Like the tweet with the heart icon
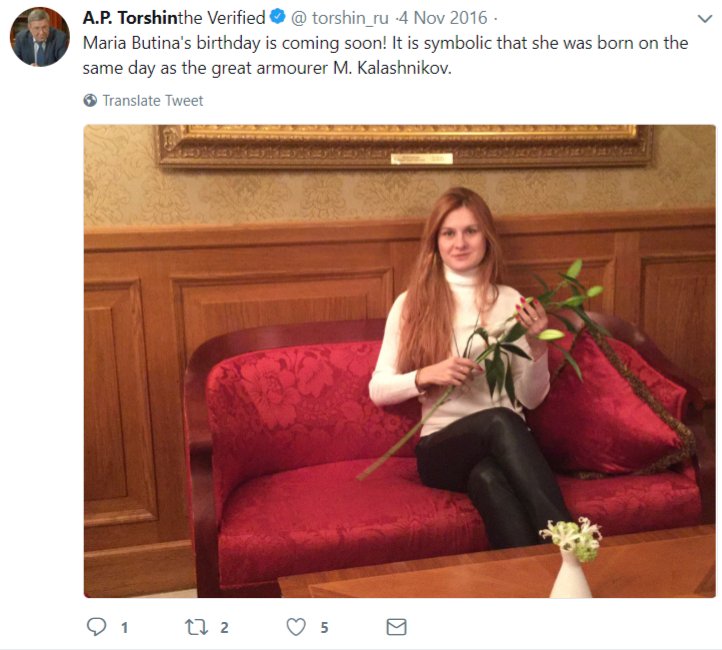 296,627
